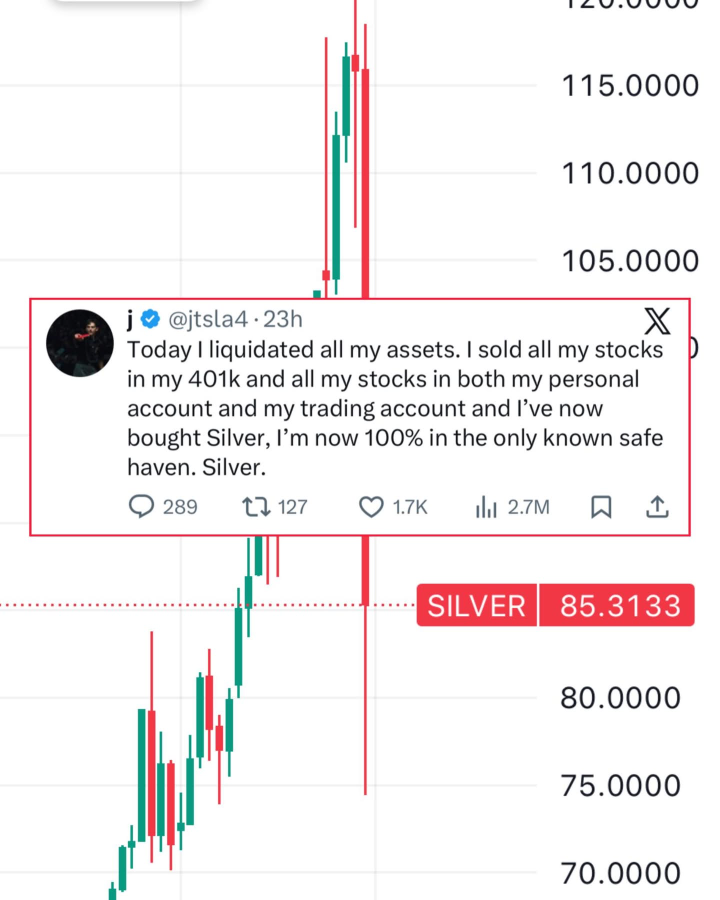
Task: Click the 115.0000 price axis label
Action: click(629, 85)
